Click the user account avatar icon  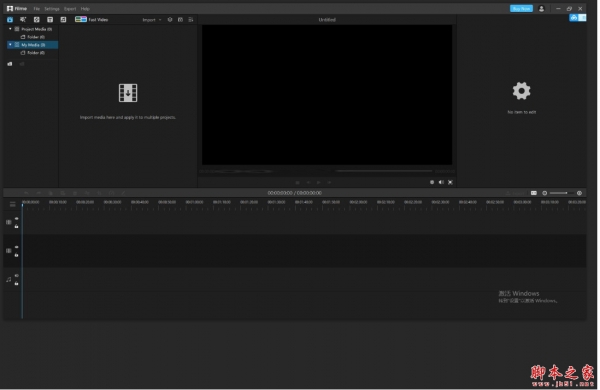click(541, 9)
